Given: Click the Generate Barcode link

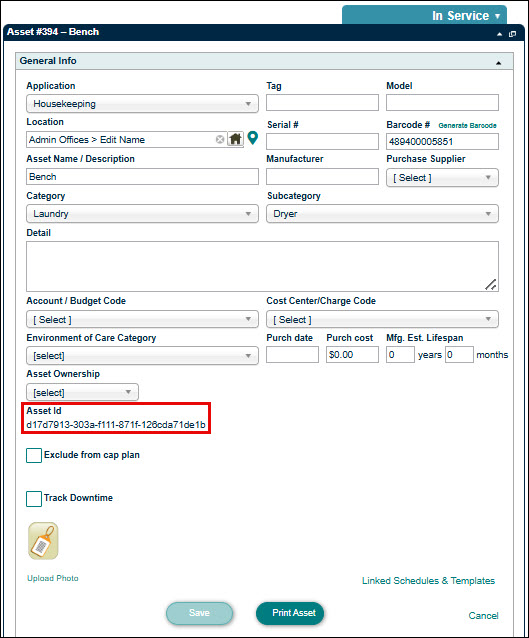Looking at the screenshot, I should point(467,125).
